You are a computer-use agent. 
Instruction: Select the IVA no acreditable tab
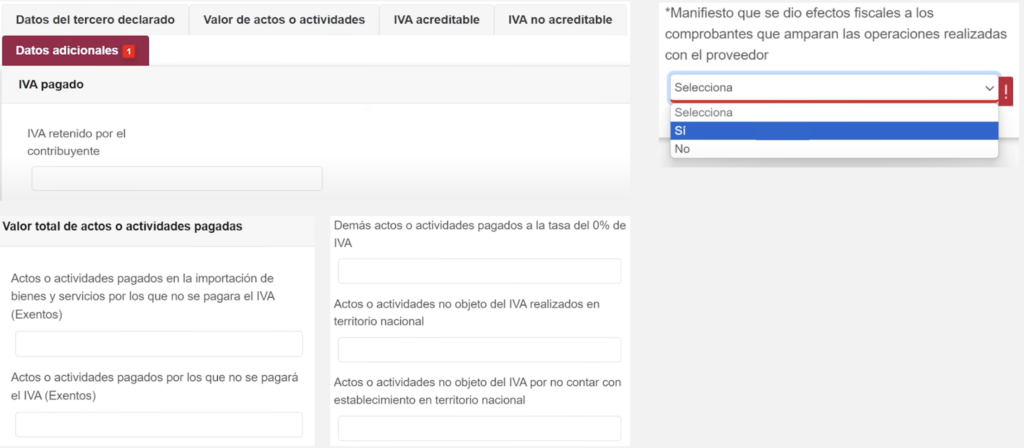pos(560,20)
